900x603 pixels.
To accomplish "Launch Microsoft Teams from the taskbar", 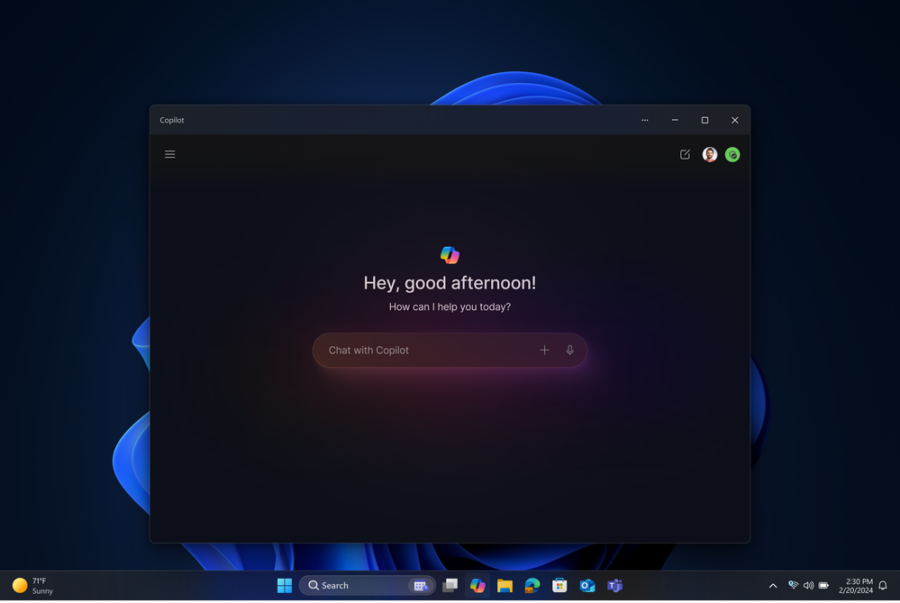I will 614,585.
